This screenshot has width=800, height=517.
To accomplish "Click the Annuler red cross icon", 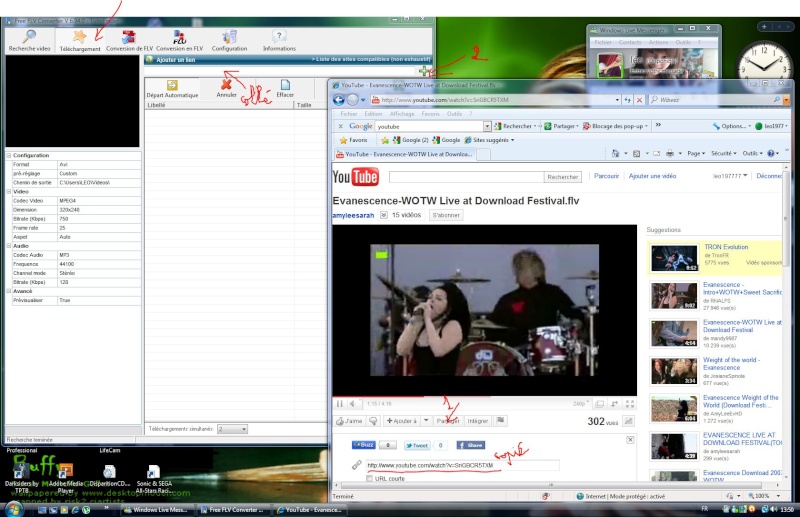I will pos(226,84).
